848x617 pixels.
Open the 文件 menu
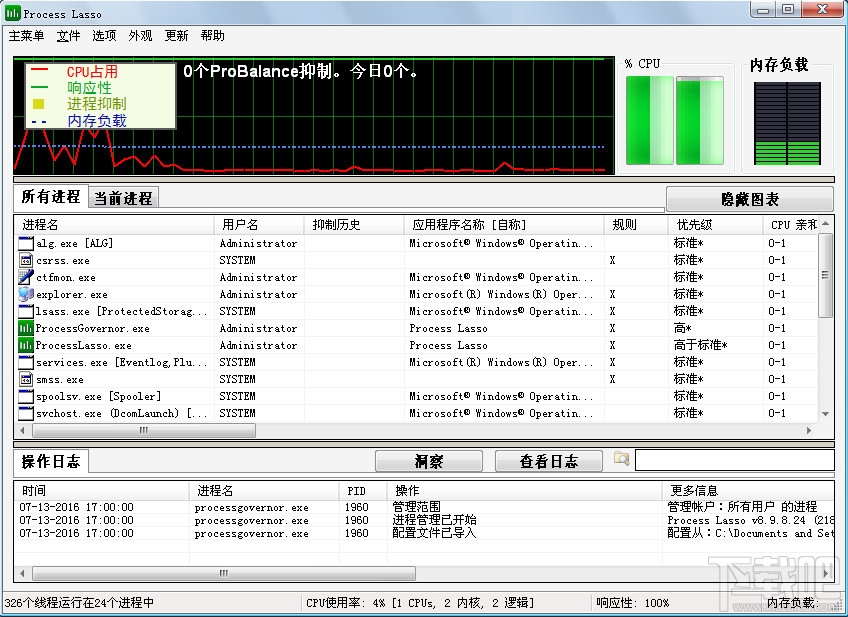click(68, 36)
